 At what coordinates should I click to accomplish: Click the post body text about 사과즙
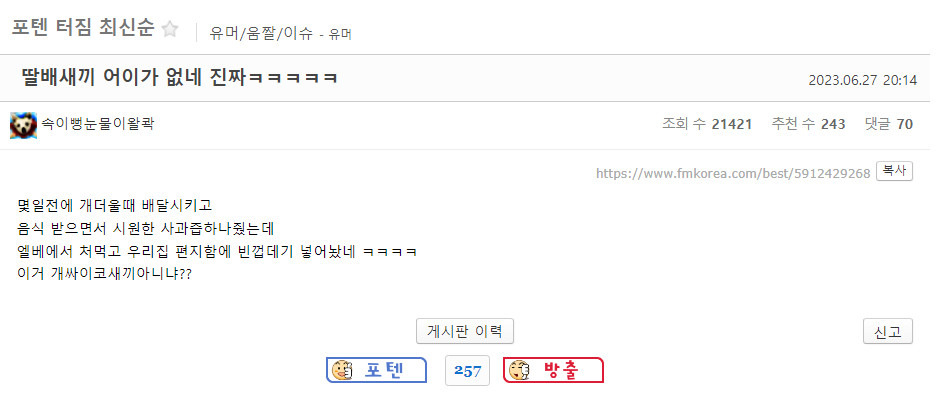coord(146,229)
